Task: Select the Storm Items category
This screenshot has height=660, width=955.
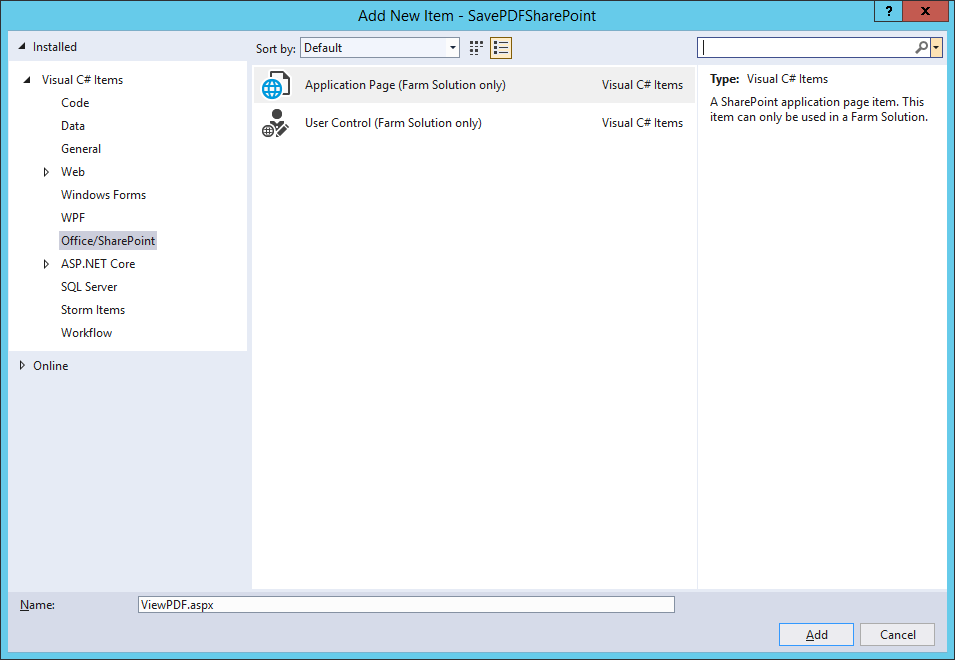Action: [x=93, y=310]
